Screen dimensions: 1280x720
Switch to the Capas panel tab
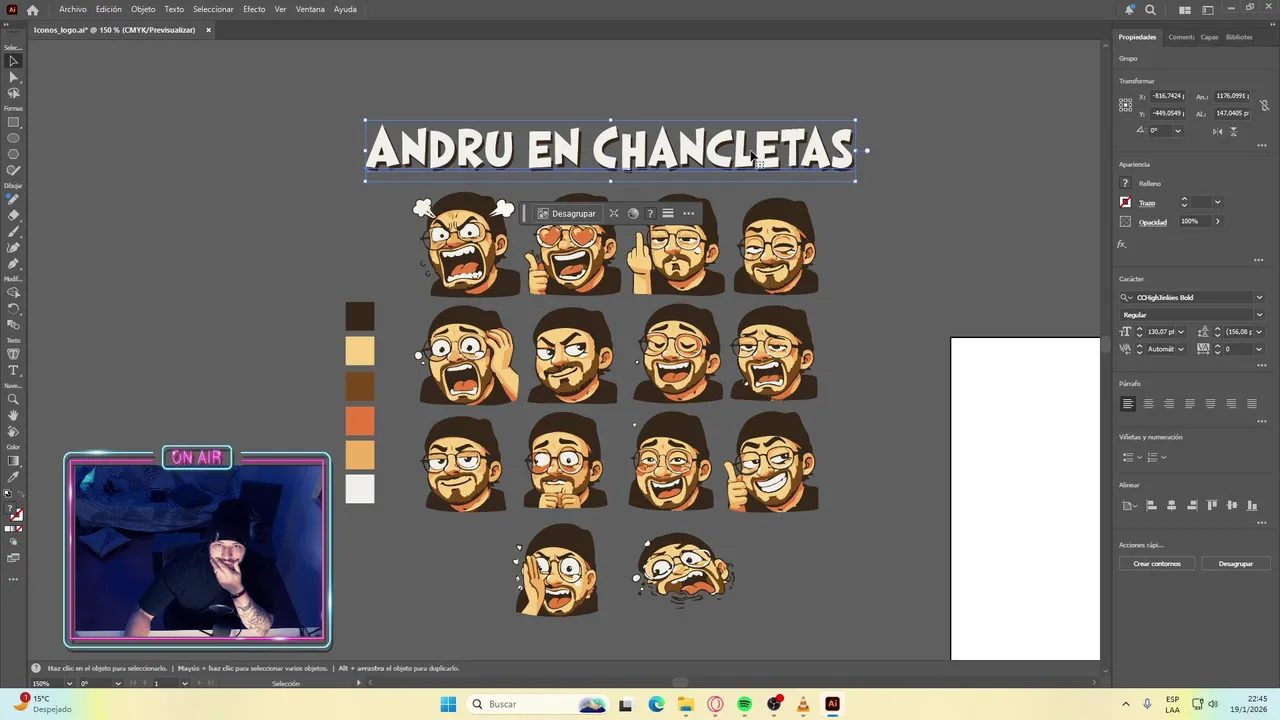(x=1209, y=37)
